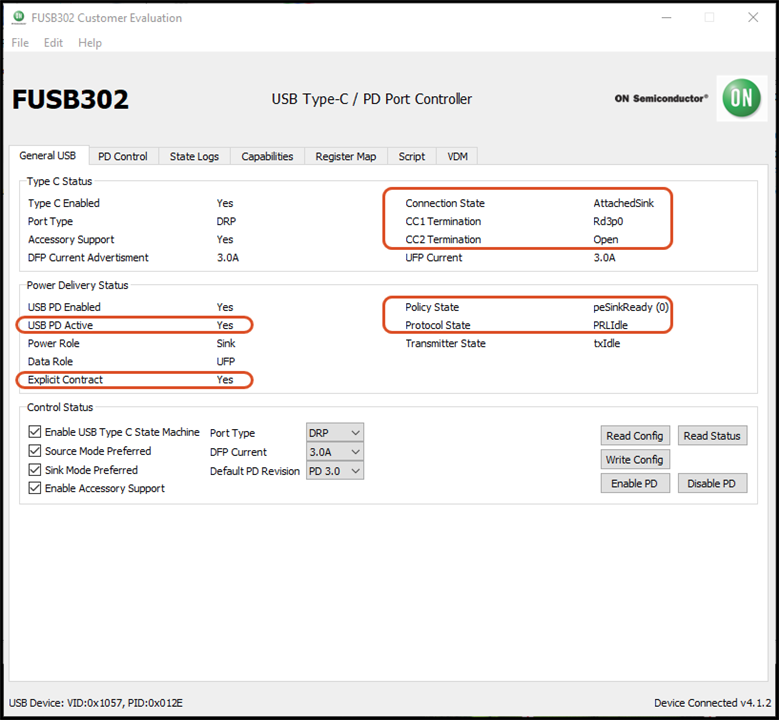Open the Capabilities tab
The width and height of the screenshot is (779, 720).
(267, 157)
